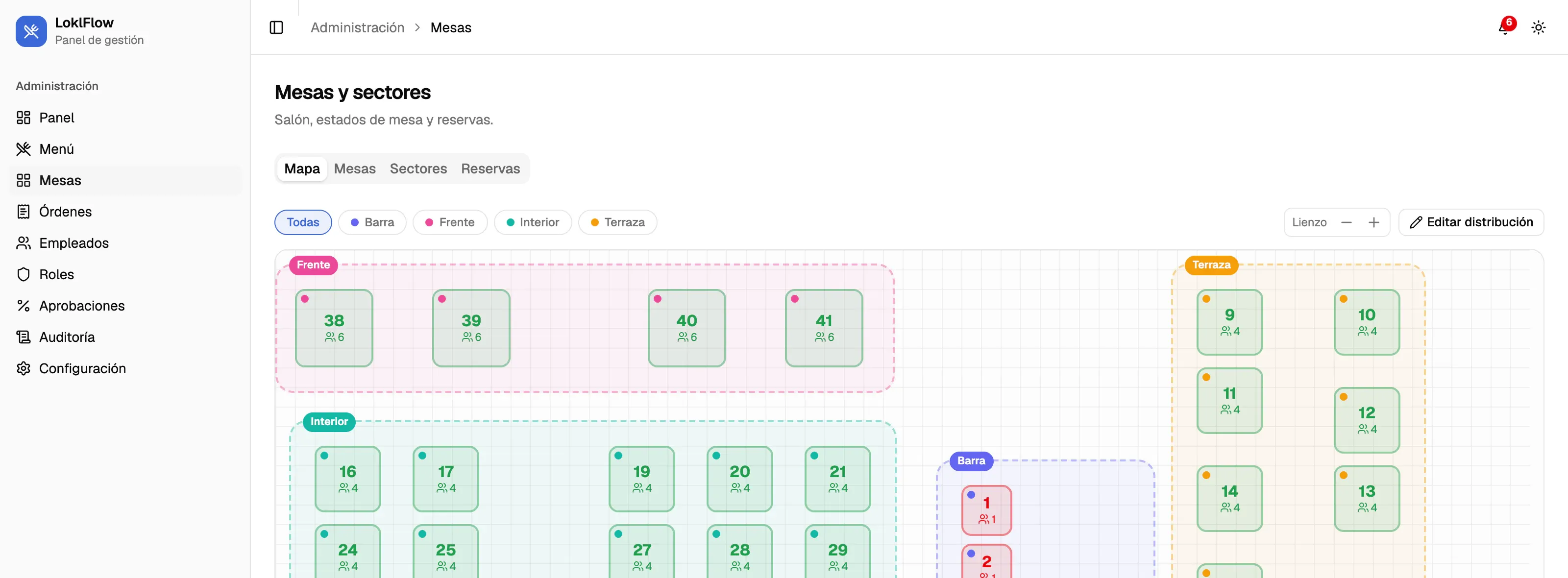Select occupied table 1 in Barra
Screen dimensions: 1568x578
pos(987,510)
